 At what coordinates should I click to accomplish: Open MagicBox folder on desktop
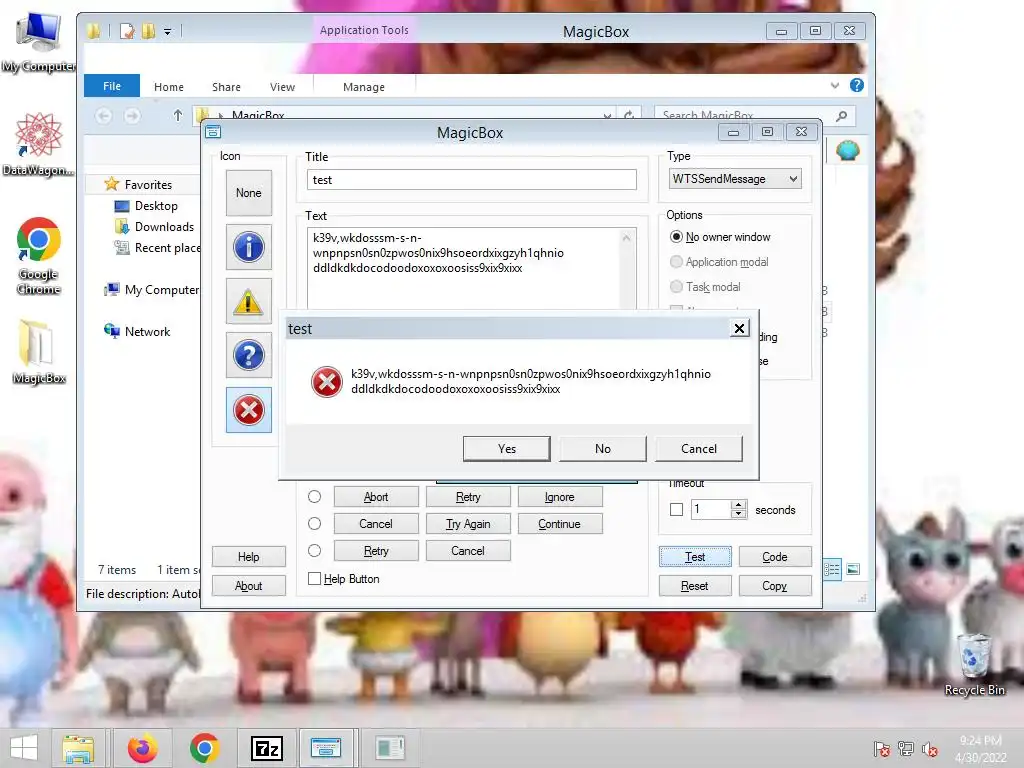pos(39,351)
